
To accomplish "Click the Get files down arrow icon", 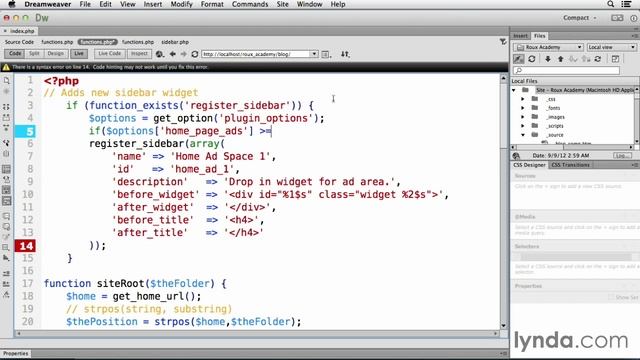I will click(x=548, y=59).
